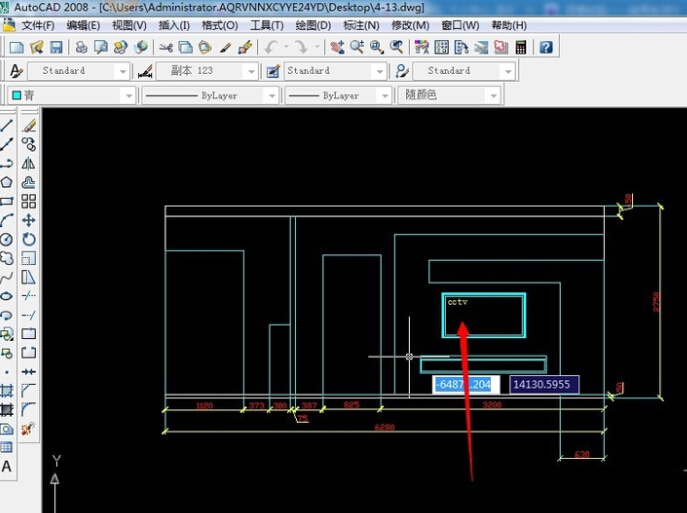Open the 插入(I) menu
The width and height of the screenshot is (687, 513).
click(174, 25)
